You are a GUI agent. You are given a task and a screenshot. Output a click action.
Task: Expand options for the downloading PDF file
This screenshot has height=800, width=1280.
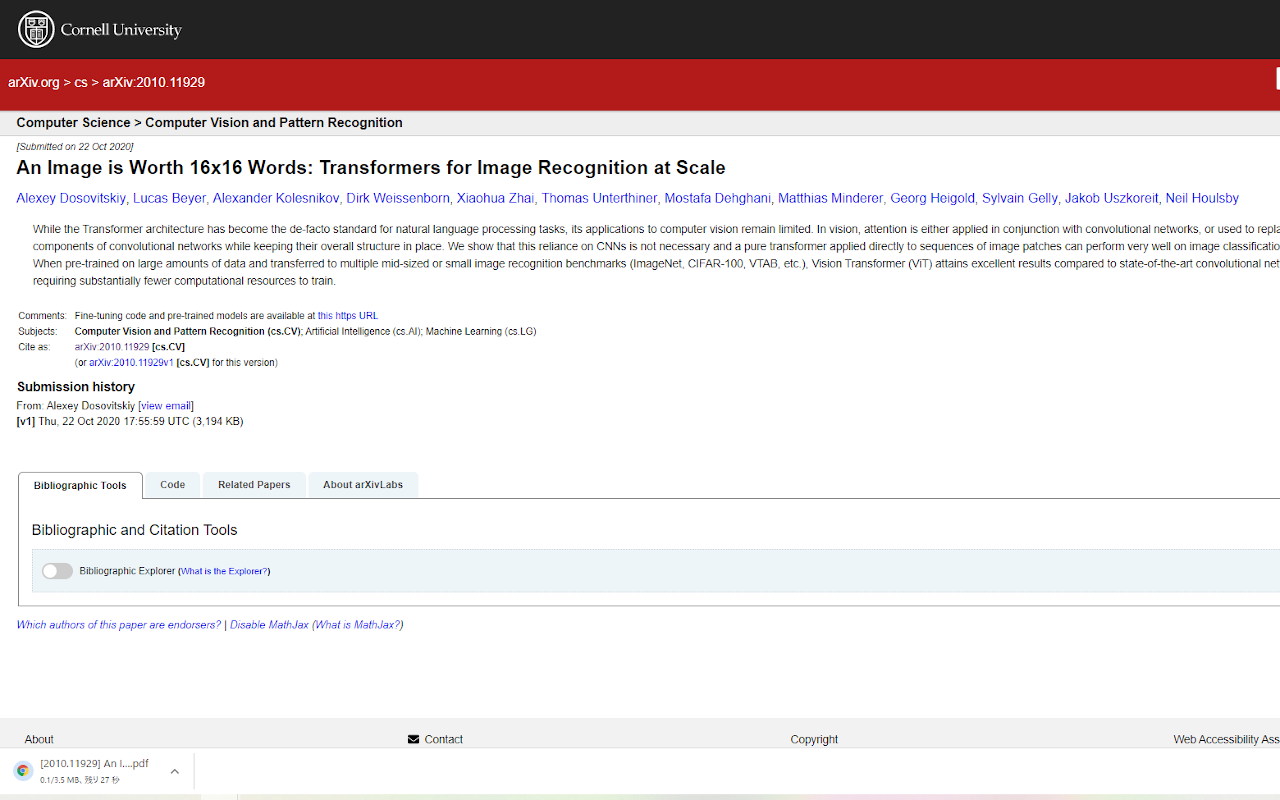(174, 770)
